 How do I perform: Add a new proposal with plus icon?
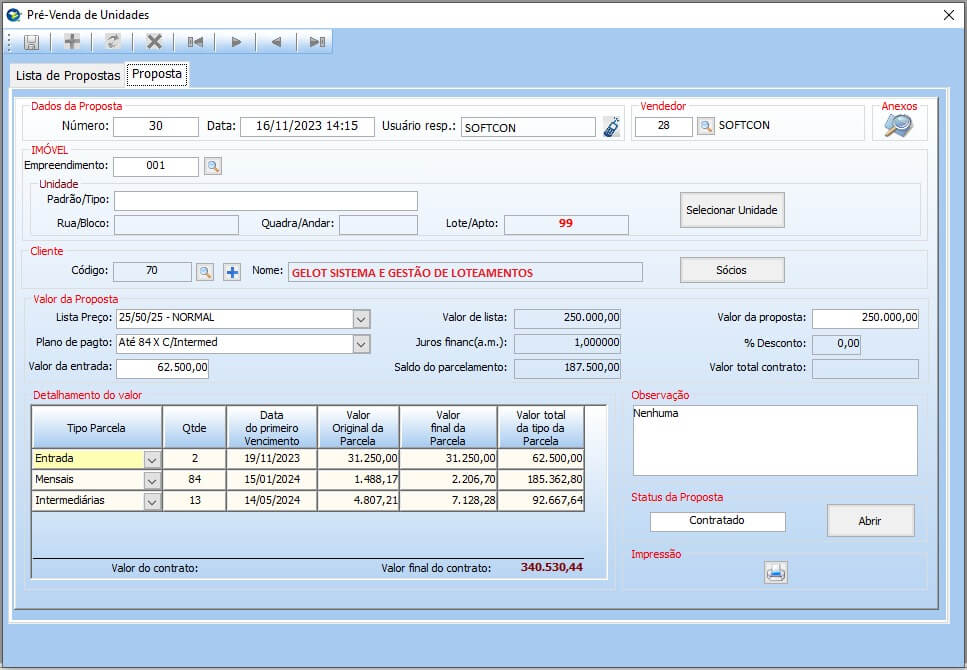(72, 42)
